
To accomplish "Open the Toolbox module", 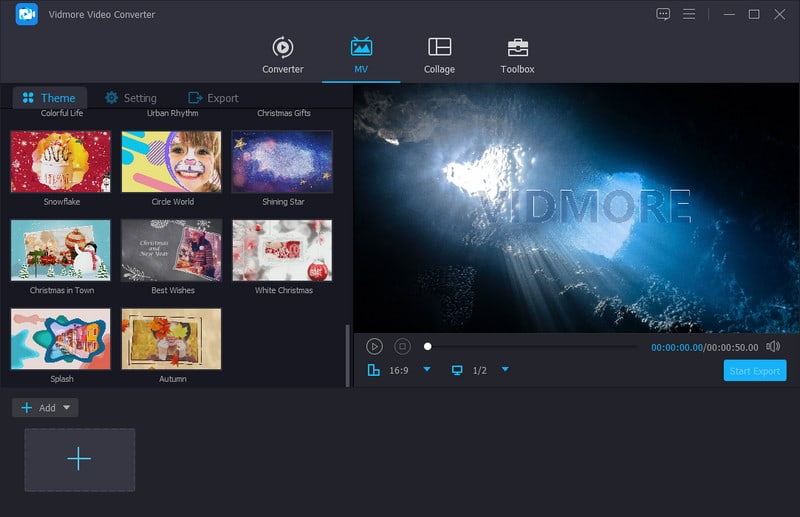I will [x=517, y=56].
